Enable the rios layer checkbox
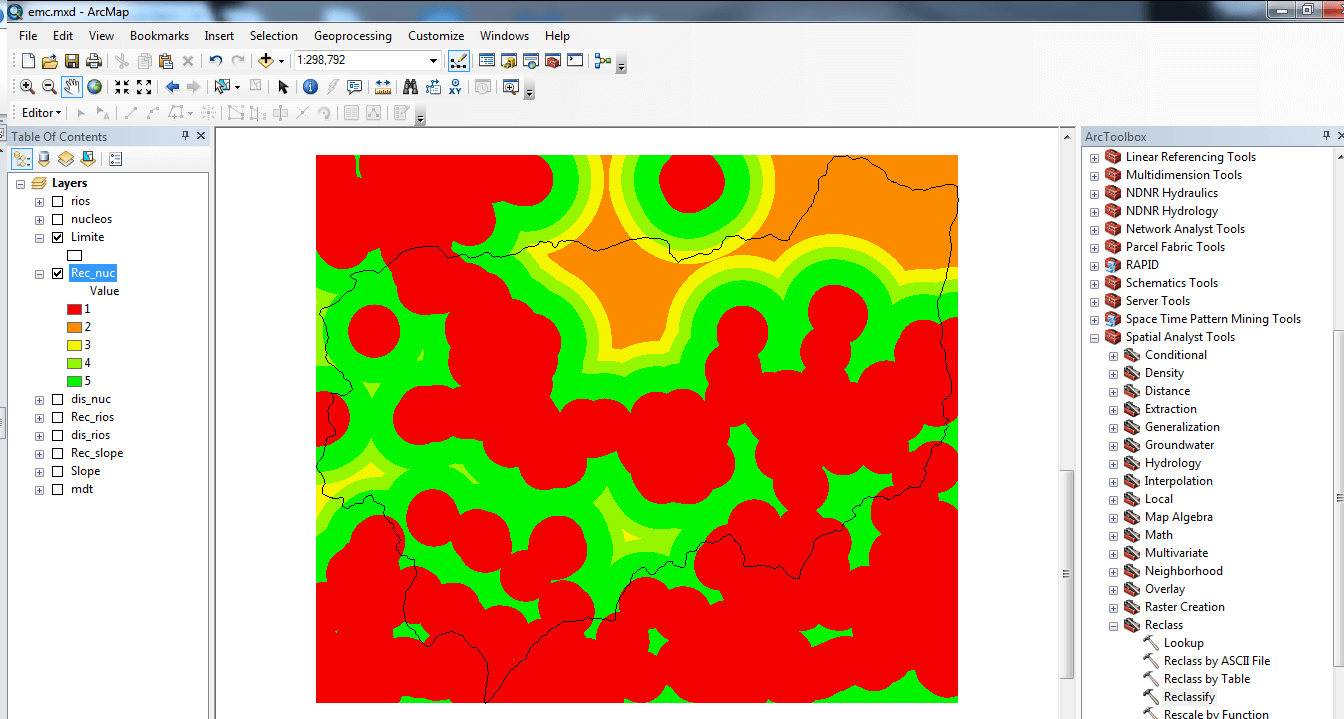Viewport: 1344px width, 719px height. coord(57,201)
